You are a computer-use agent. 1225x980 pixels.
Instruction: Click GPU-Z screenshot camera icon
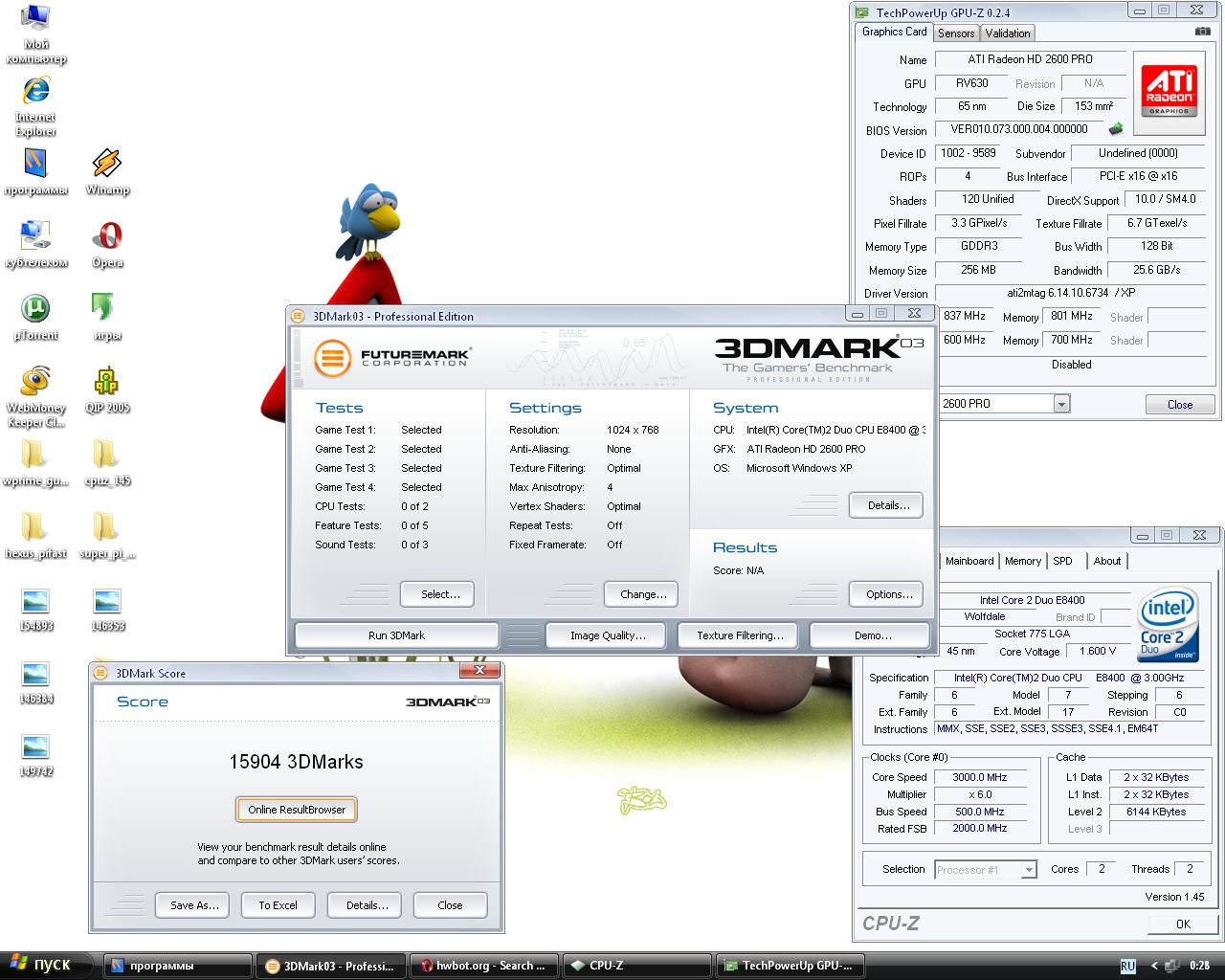pos(1202,32)
